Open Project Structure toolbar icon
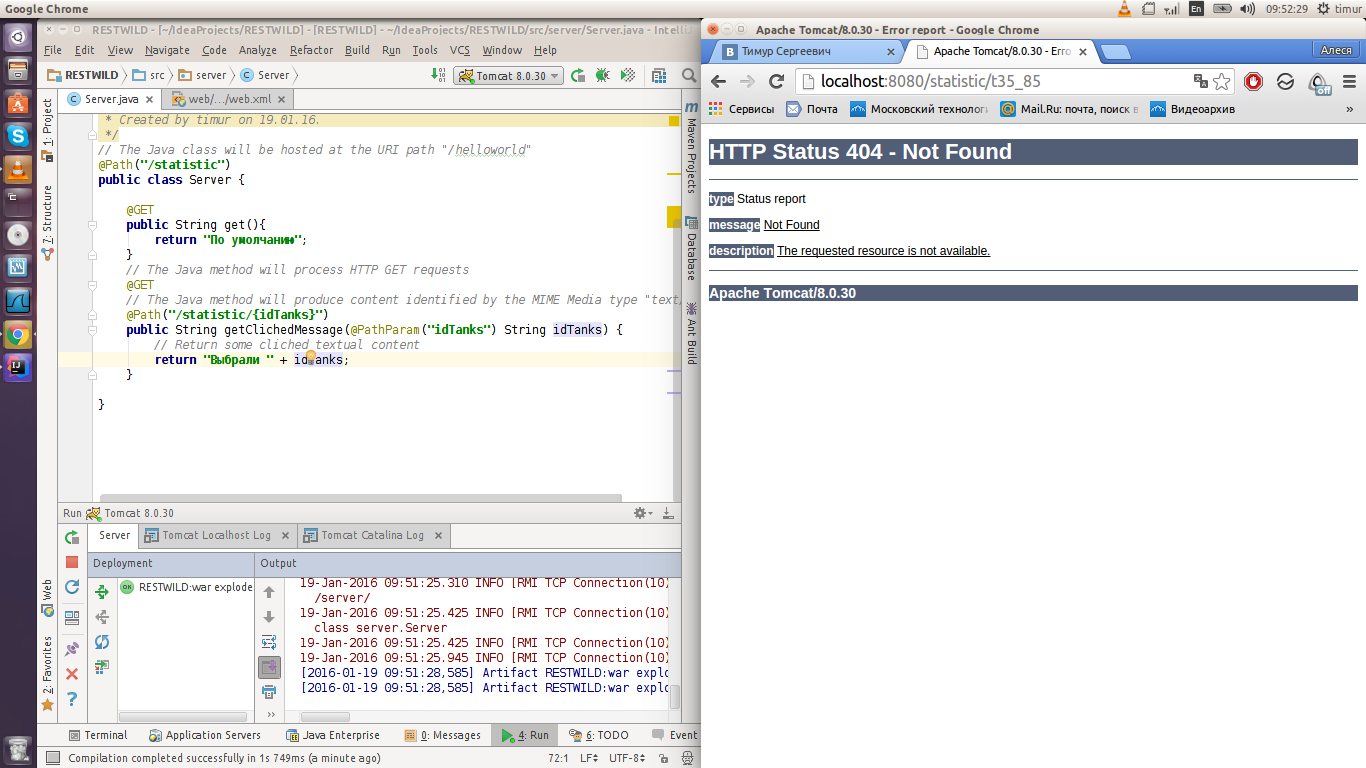The image size is (1366, 768). 659,75
